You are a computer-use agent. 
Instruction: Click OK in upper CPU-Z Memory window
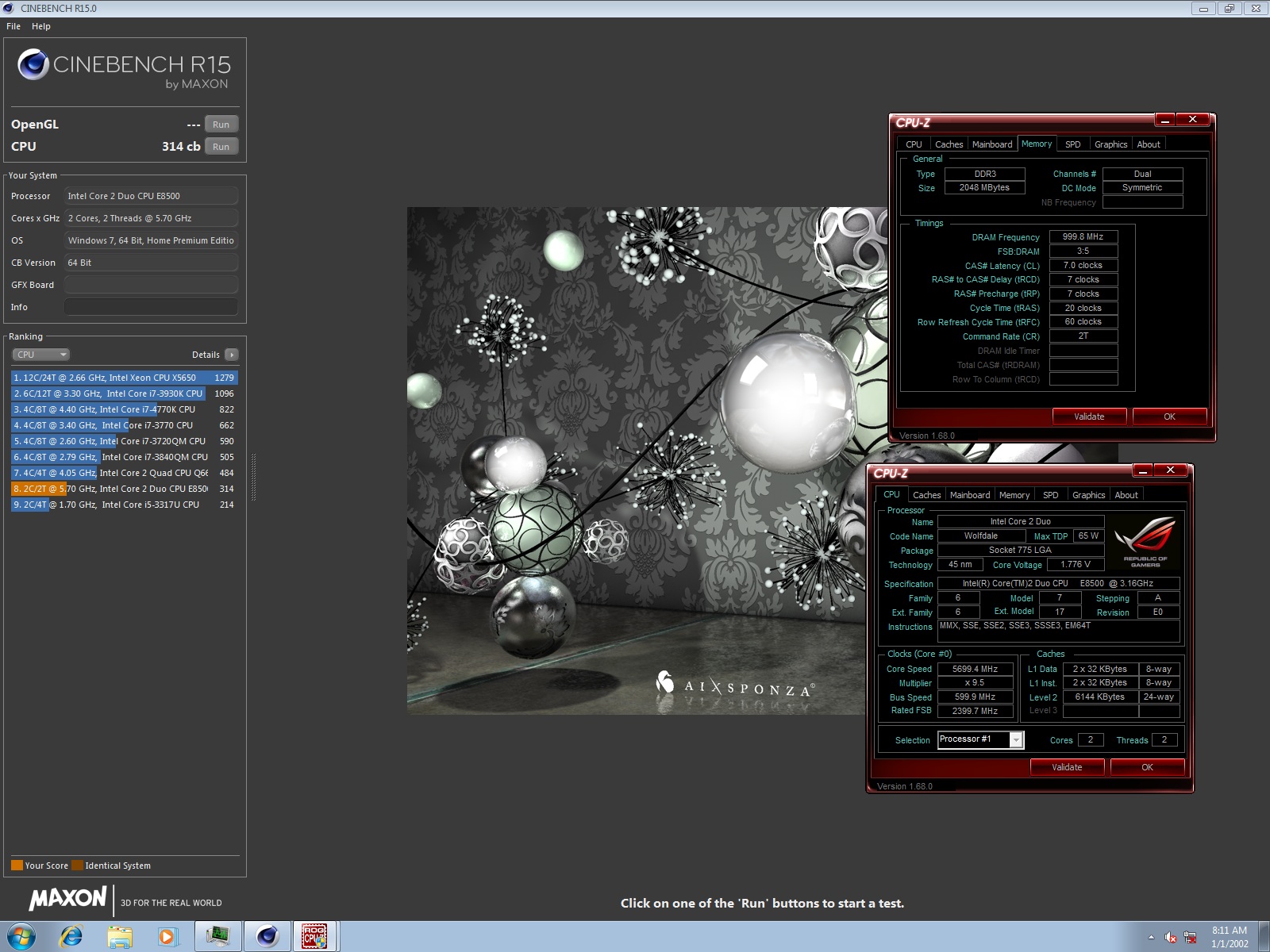pos(1169,416)
